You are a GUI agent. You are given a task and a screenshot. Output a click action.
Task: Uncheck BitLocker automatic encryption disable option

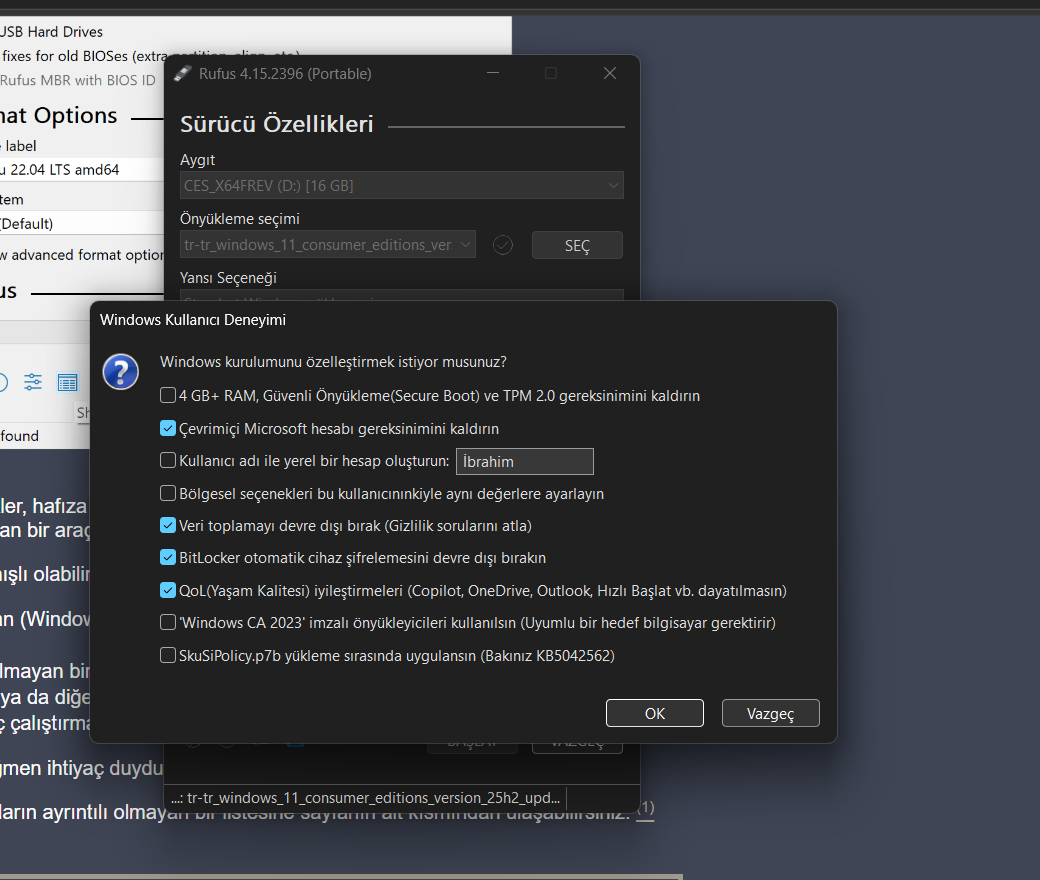point(168,557)
